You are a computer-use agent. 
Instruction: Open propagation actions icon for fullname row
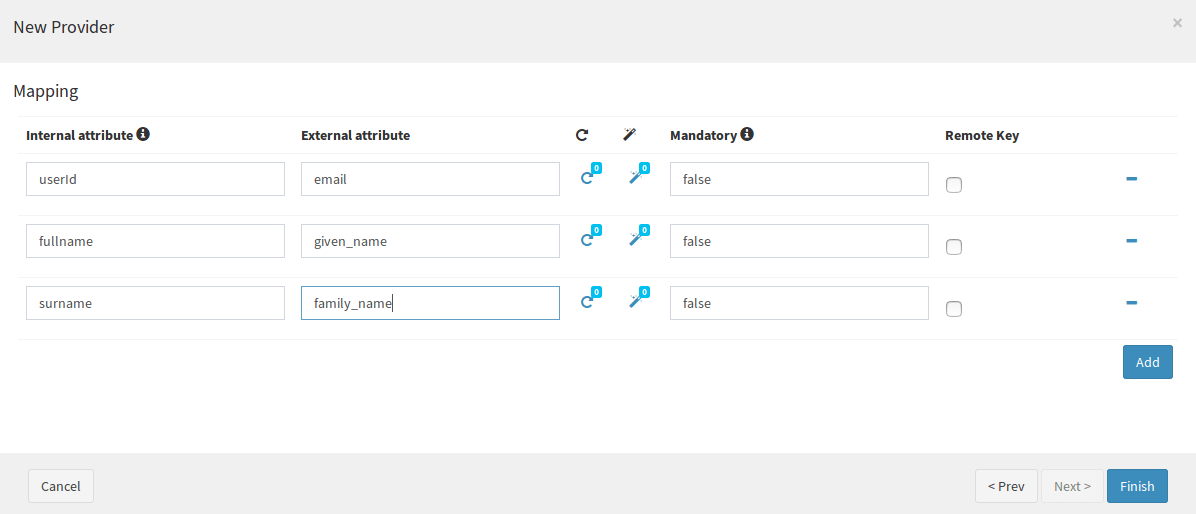[x=587, y=240]
